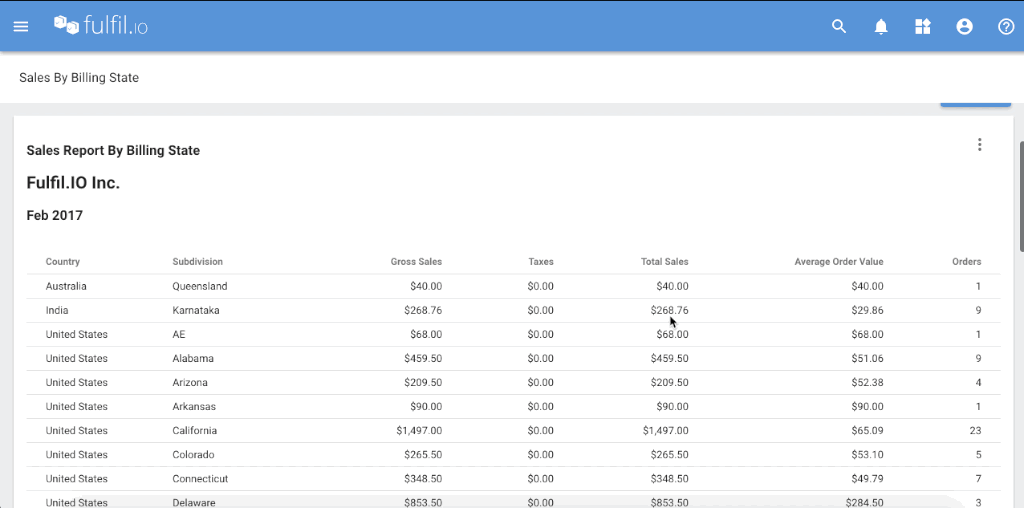Click Arkansas gross sales $90.00
The height and width of the screenshot is (508, 1024).
(426, 407)
